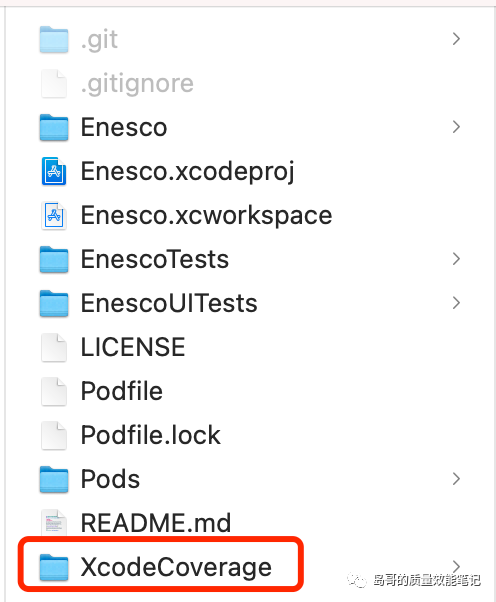Image resolution: width=496 pixels, height=602 pixels.
Task: Select the XcodeCoverage folder name
Action: 176,567
